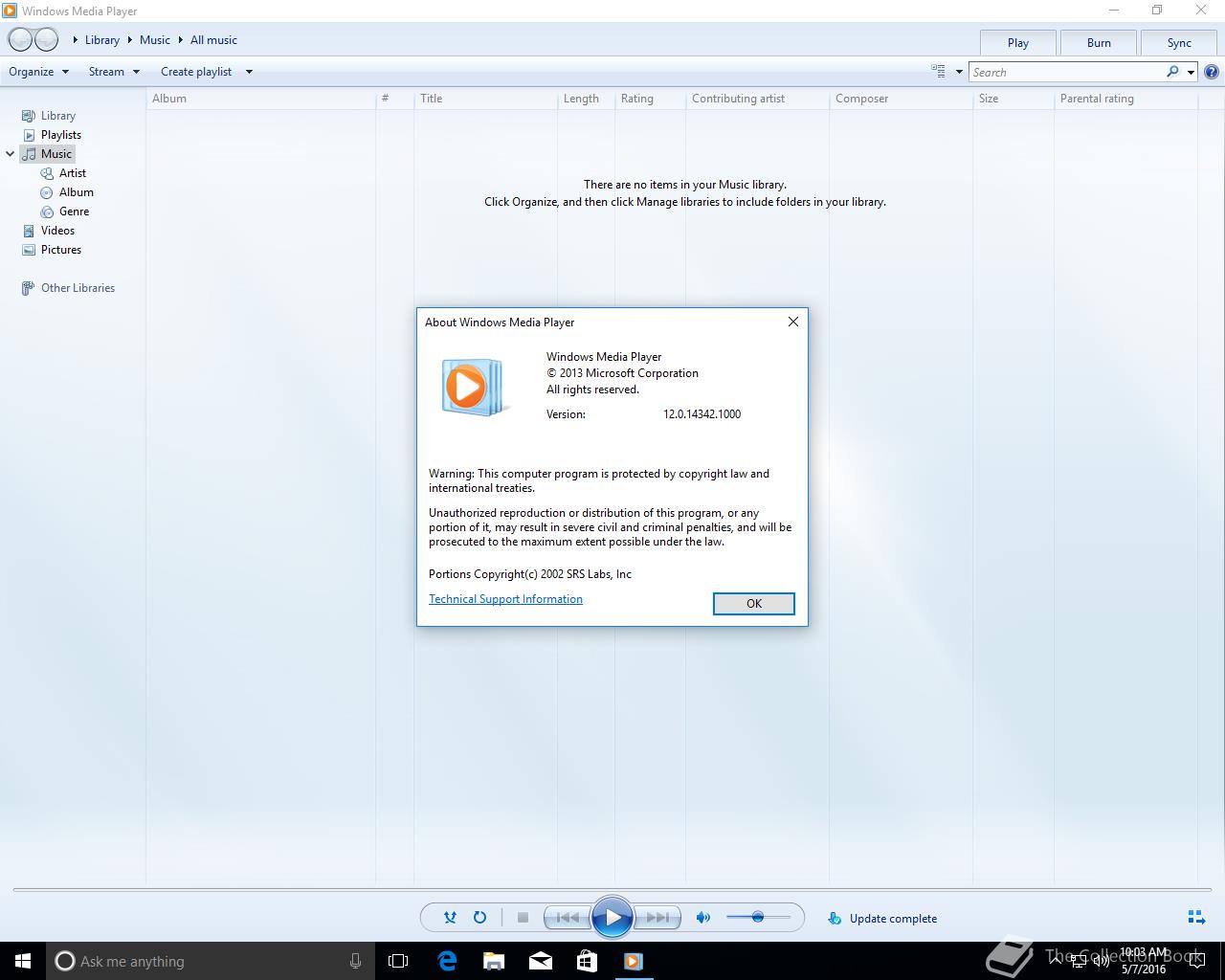The height and width of the screenshot is (980, 1225).
Task: Open the View options dropdown arrow
Action: click(x=959, y=72)
